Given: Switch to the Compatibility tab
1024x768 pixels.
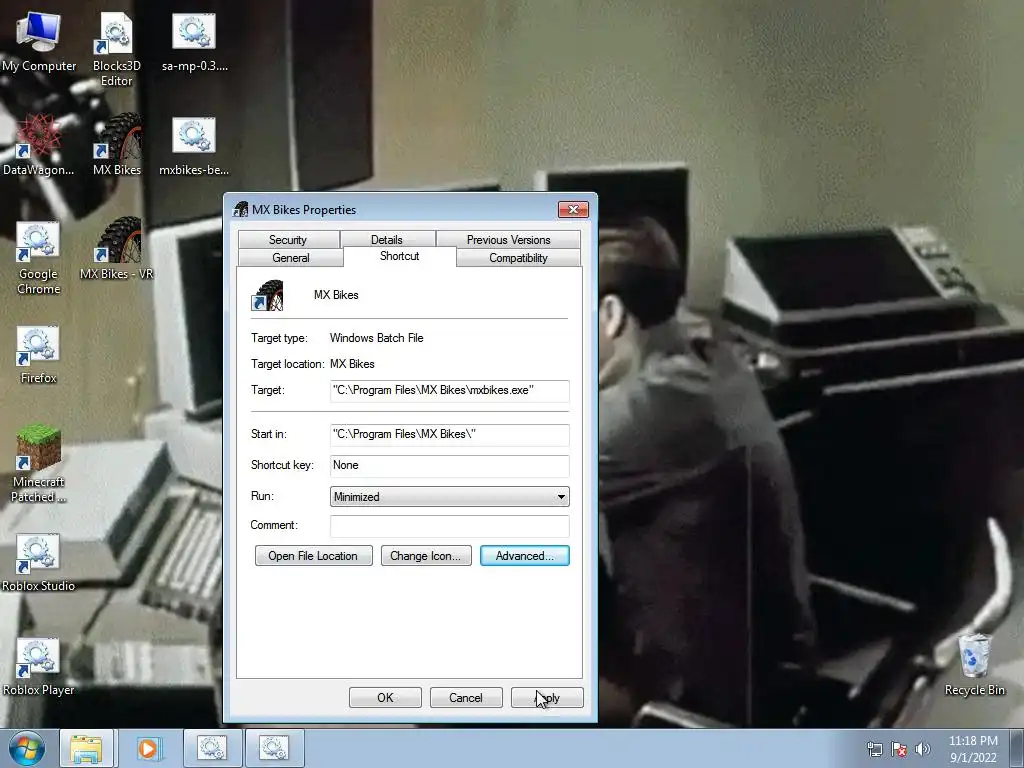Looking at the screenshot, I should tap(519, 258).
